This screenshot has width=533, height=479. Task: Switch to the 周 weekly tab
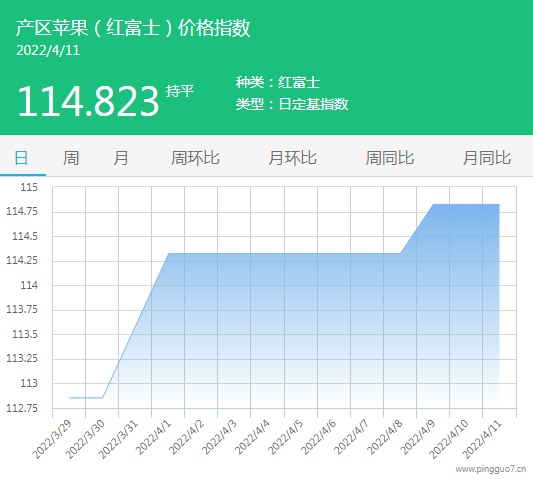click(71, 158)
